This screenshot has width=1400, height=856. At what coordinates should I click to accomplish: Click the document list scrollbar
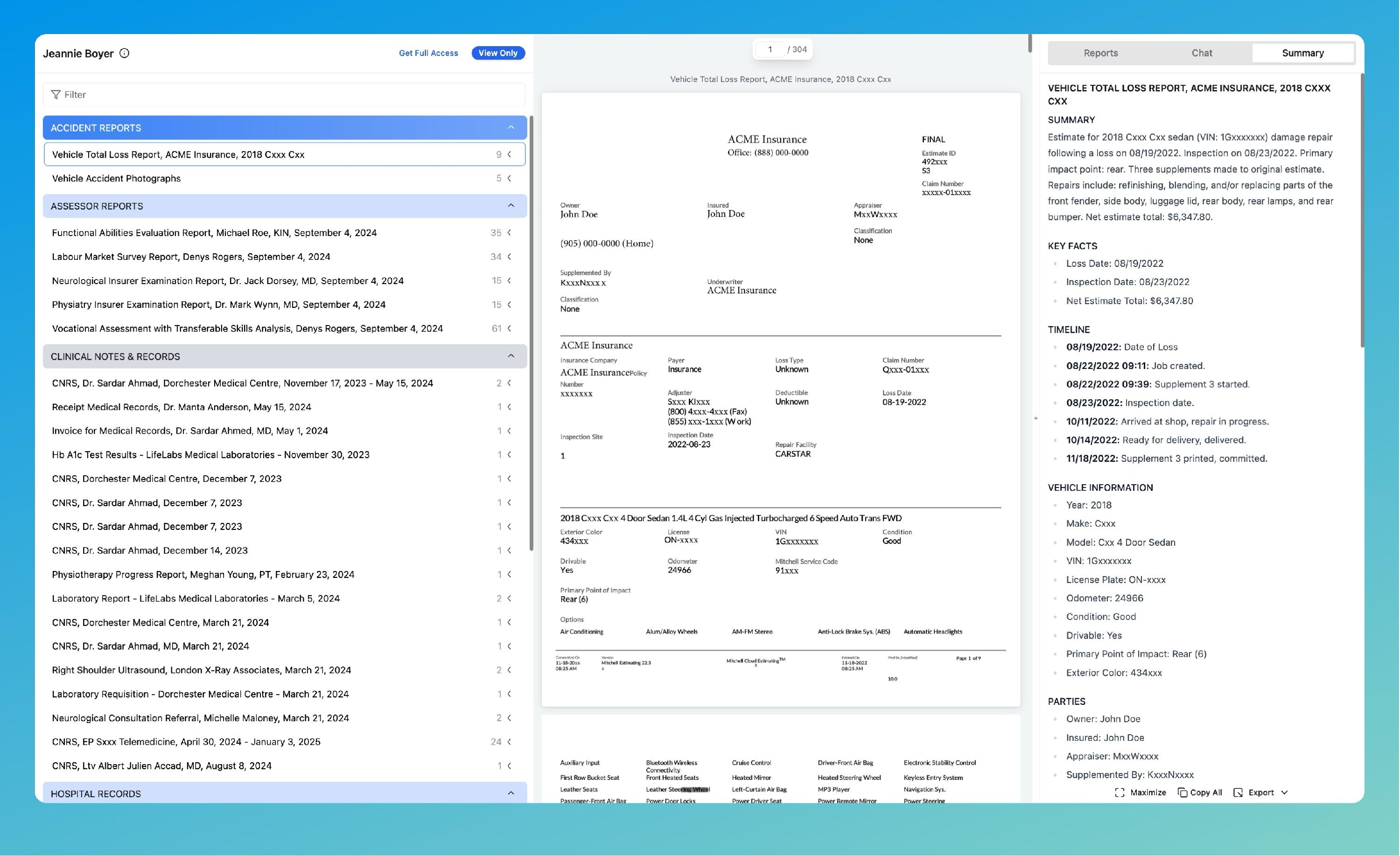531,333
